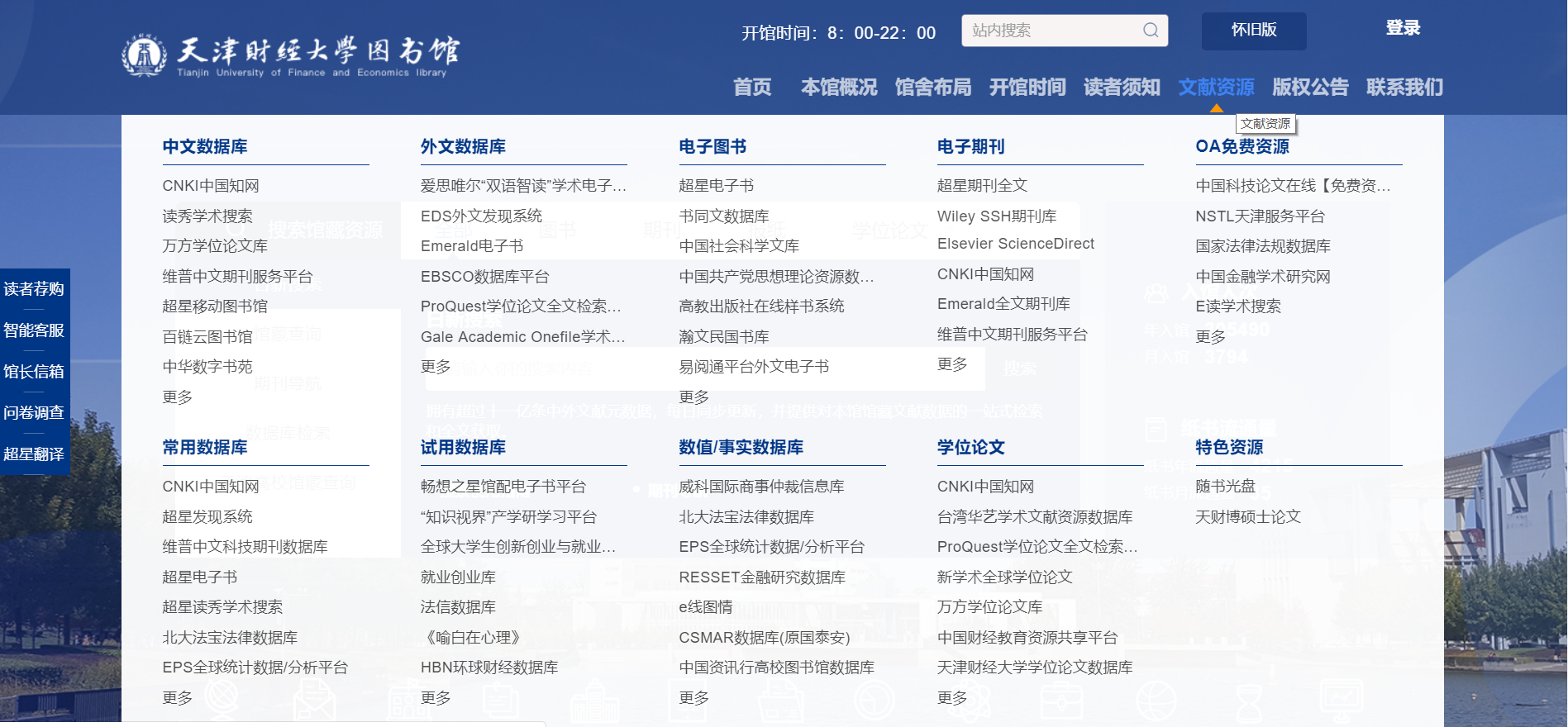Open the 数值/事实数据库 category heading

(x=741, y=447)
